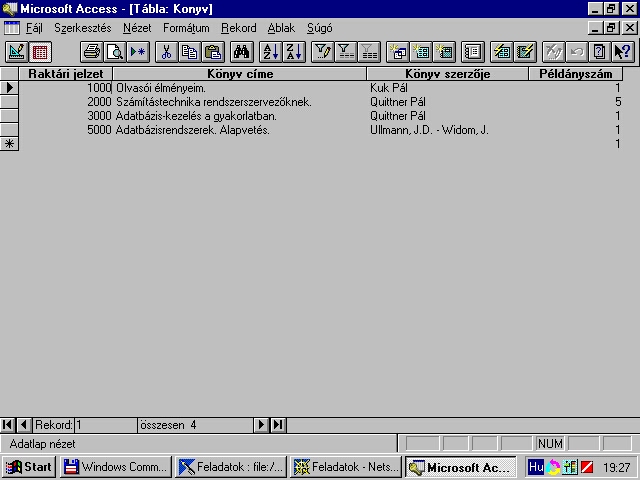Click the cell 'Adatbázisrendszerek. Alapvetés.'
Screen dimensions: 640x480
click(240, 130)
